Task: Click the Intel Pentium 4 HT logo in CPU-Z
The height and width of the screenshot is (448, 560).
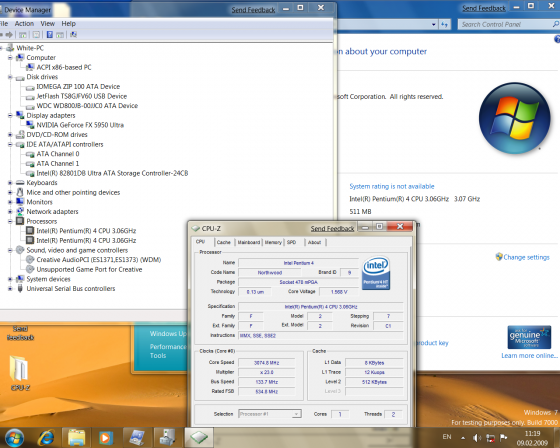Action: click(x=376, y=273)
